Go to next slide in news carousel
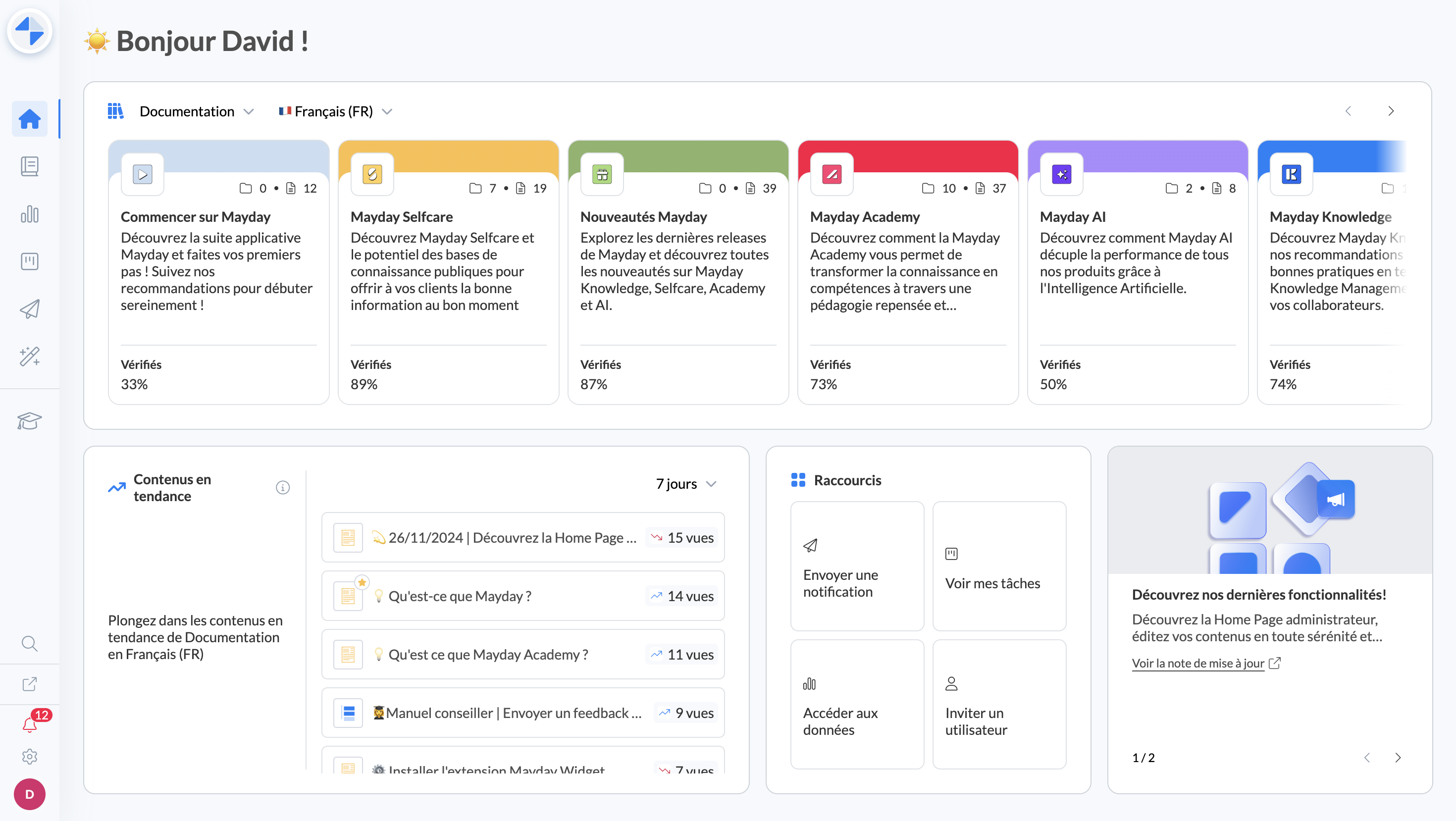Screen dimensions: 1456x821 [x=1398, y=758]
